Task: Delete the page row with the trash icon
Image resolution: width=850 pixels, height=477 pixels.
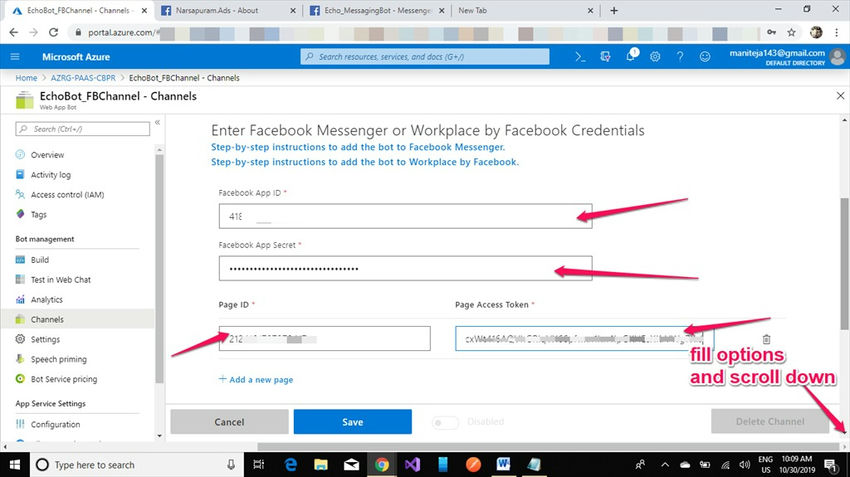Action: (x=766, y=339)
